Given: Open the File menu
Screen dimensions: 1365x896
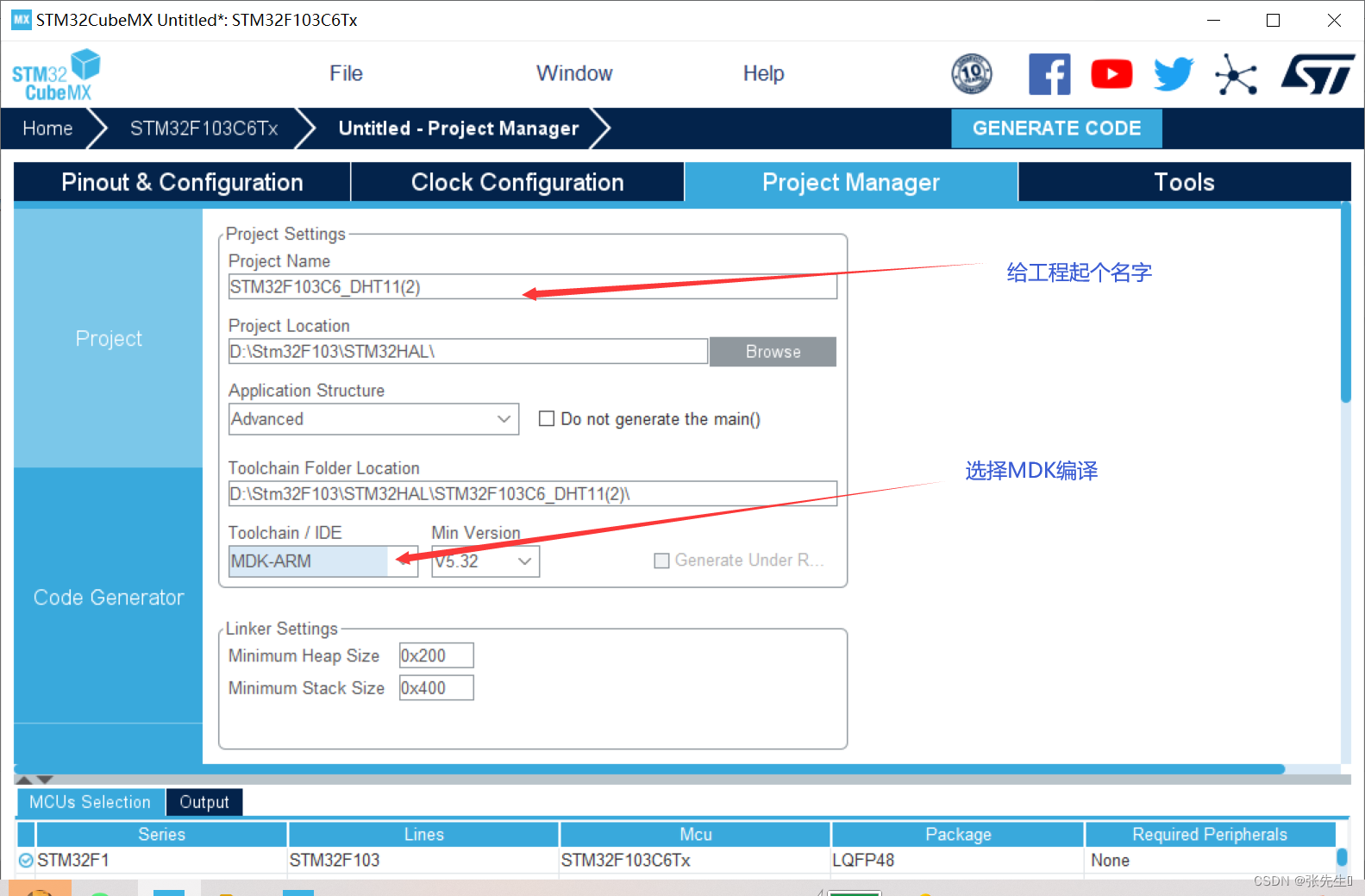Looking at the screenshot, I should click(x=346, y=73).
